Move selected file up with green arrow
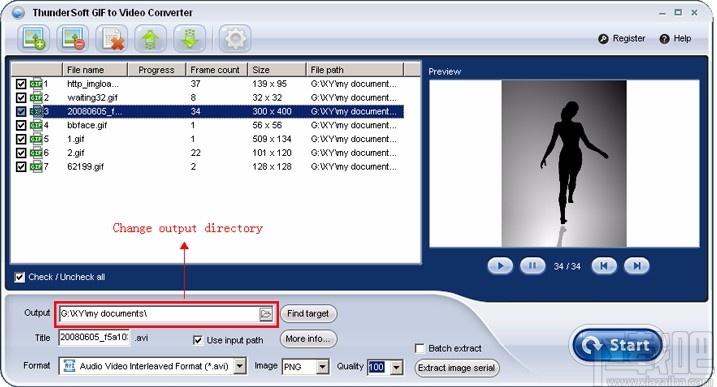The height and width of the screenshot is (387, 717). [x=150, y=38]
